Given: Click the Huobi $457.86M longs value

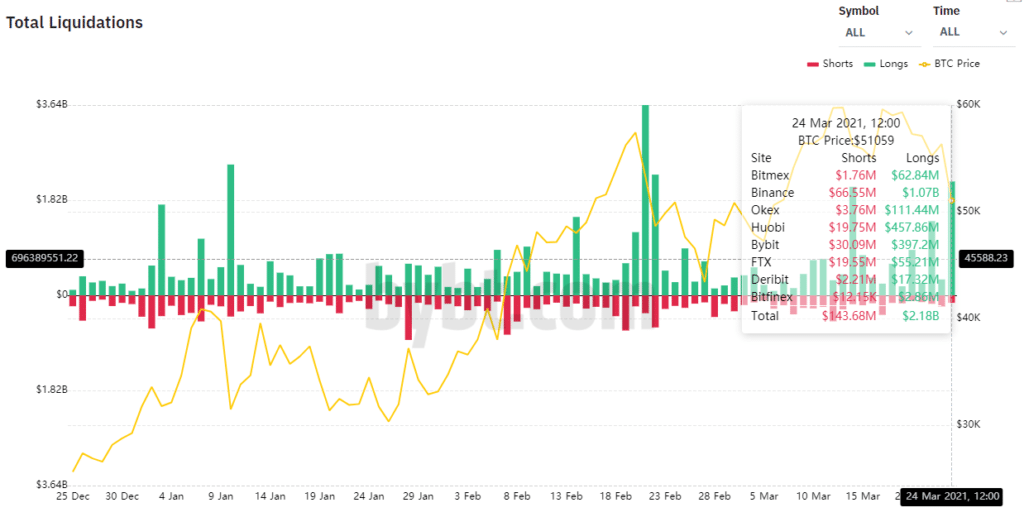Looking at the screenshot, I should pos(912,227).
